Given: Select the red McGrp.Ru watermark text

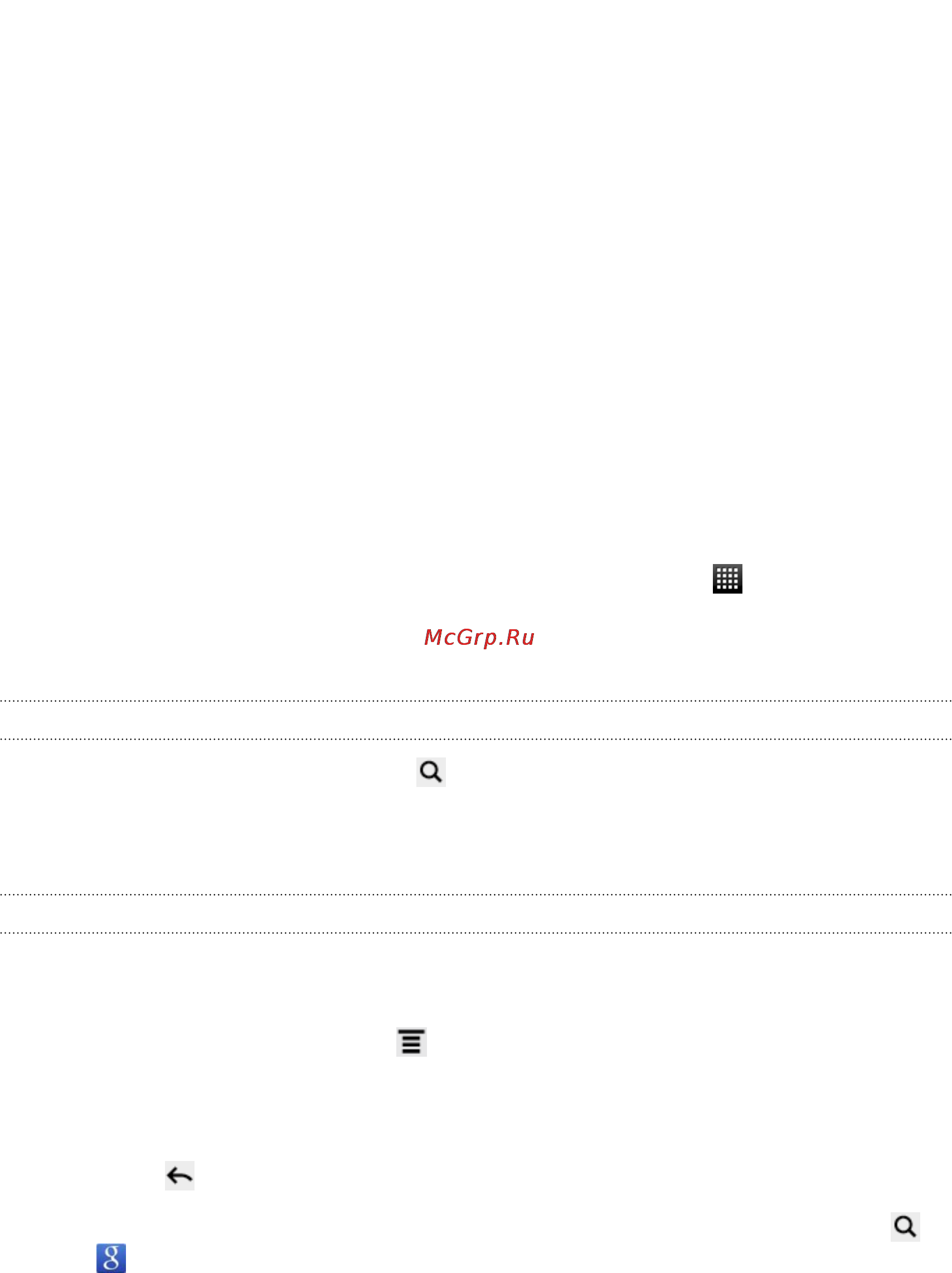Looking at the screenshot, I should (479, 637).
